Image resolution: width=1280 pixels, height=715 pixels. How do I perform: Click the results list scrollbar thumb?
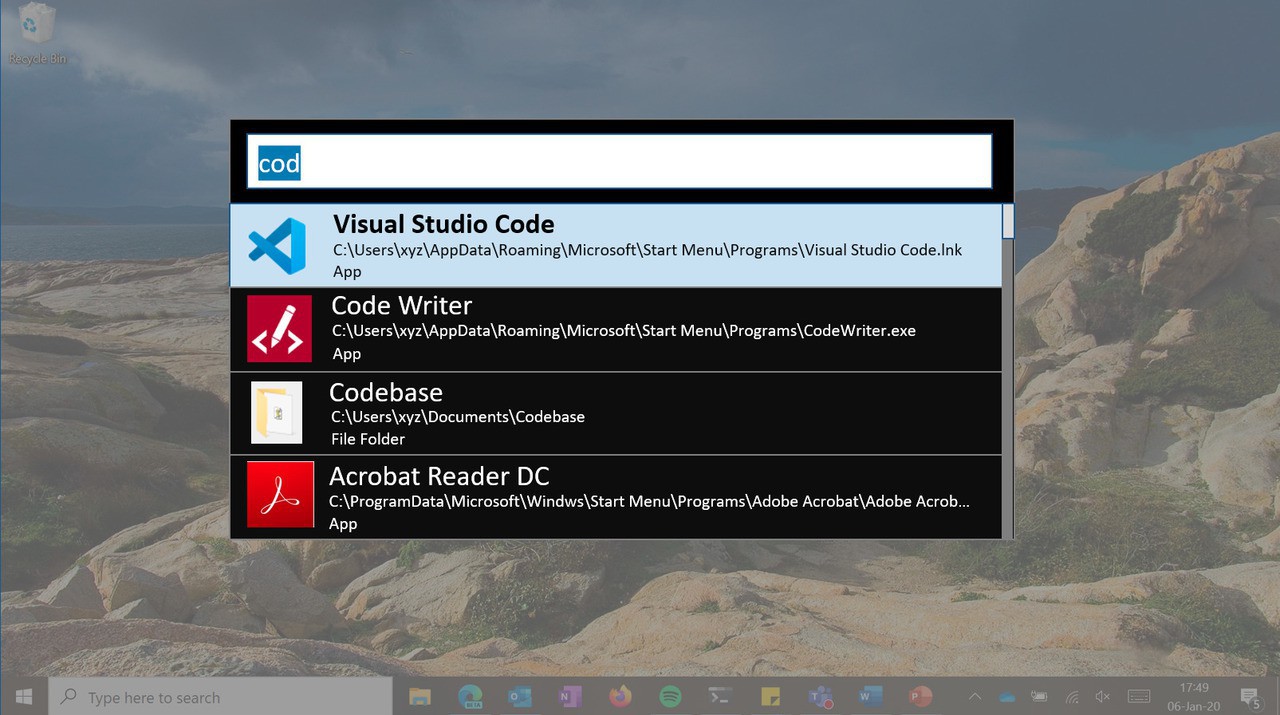click(1008, 221)
